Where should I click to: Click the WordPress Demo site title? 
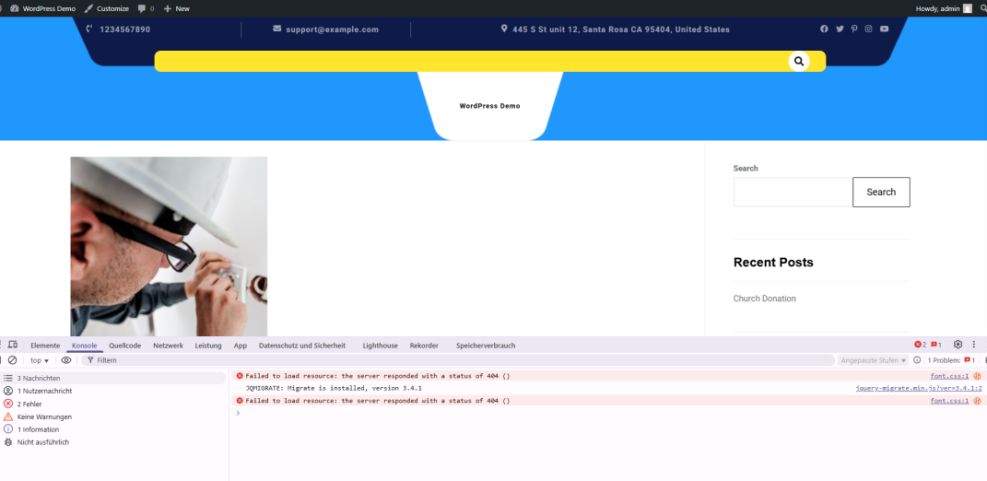point(490,106)
